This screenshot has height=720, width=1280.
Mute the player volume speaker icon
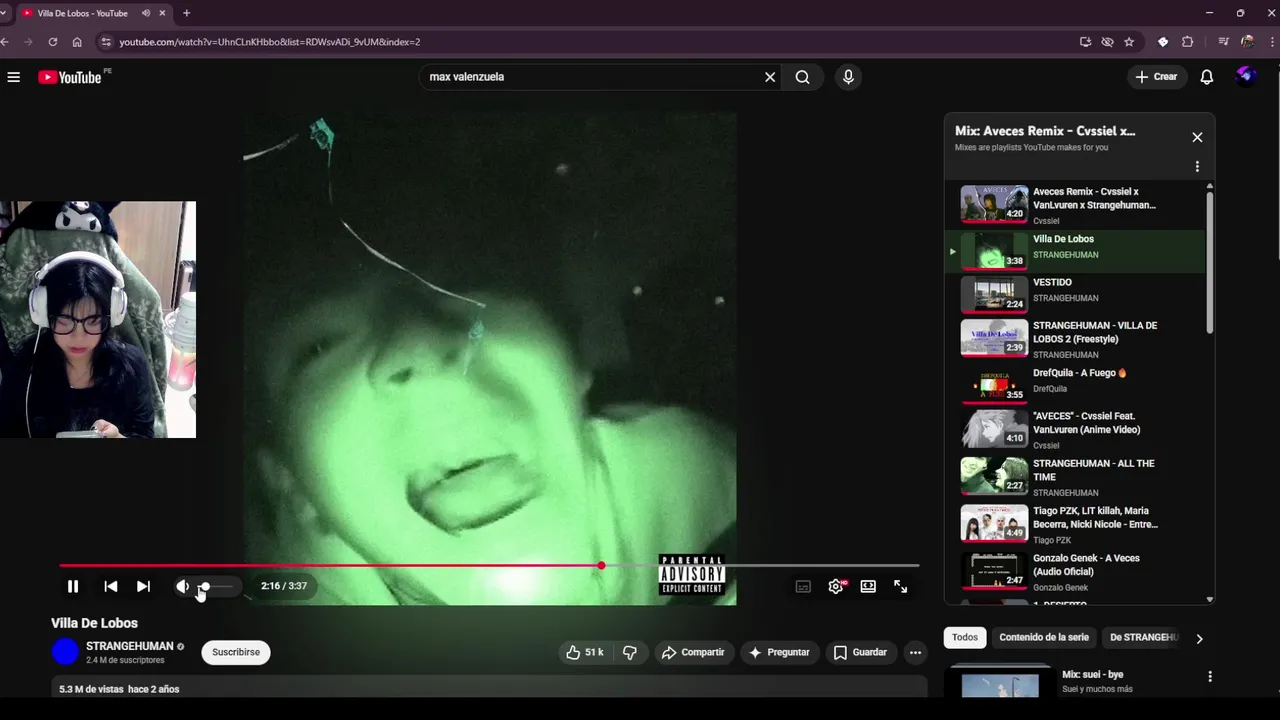pos(182,587)
